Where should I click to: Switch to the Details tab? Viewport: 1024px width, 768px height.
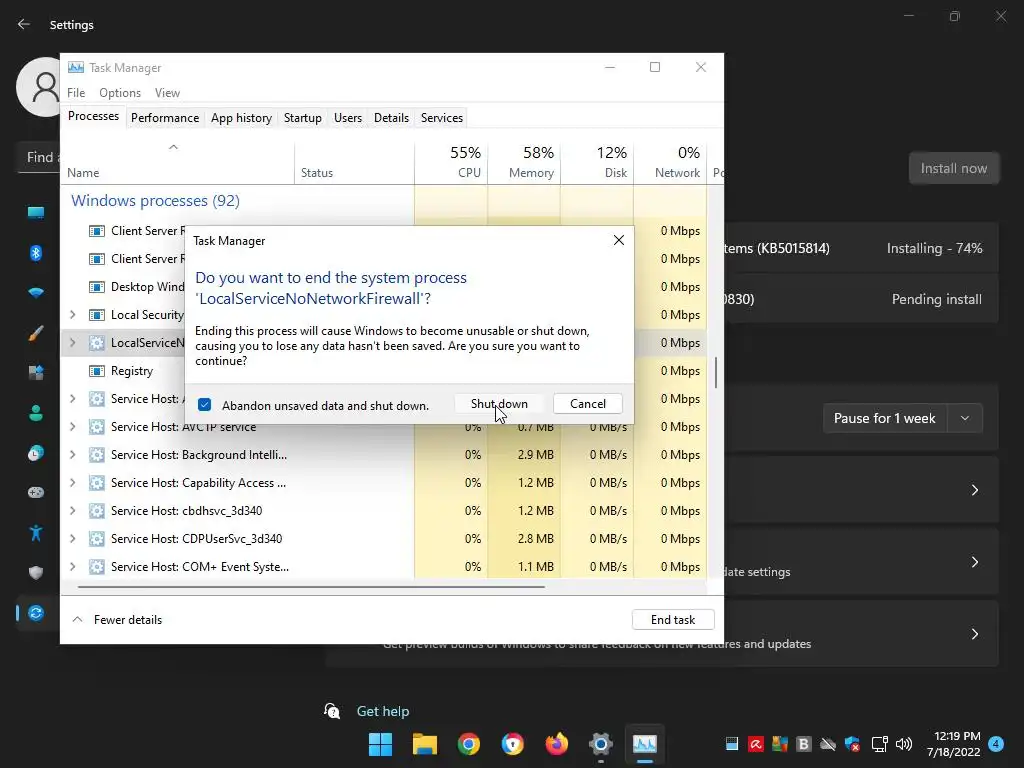coord(391,118)
